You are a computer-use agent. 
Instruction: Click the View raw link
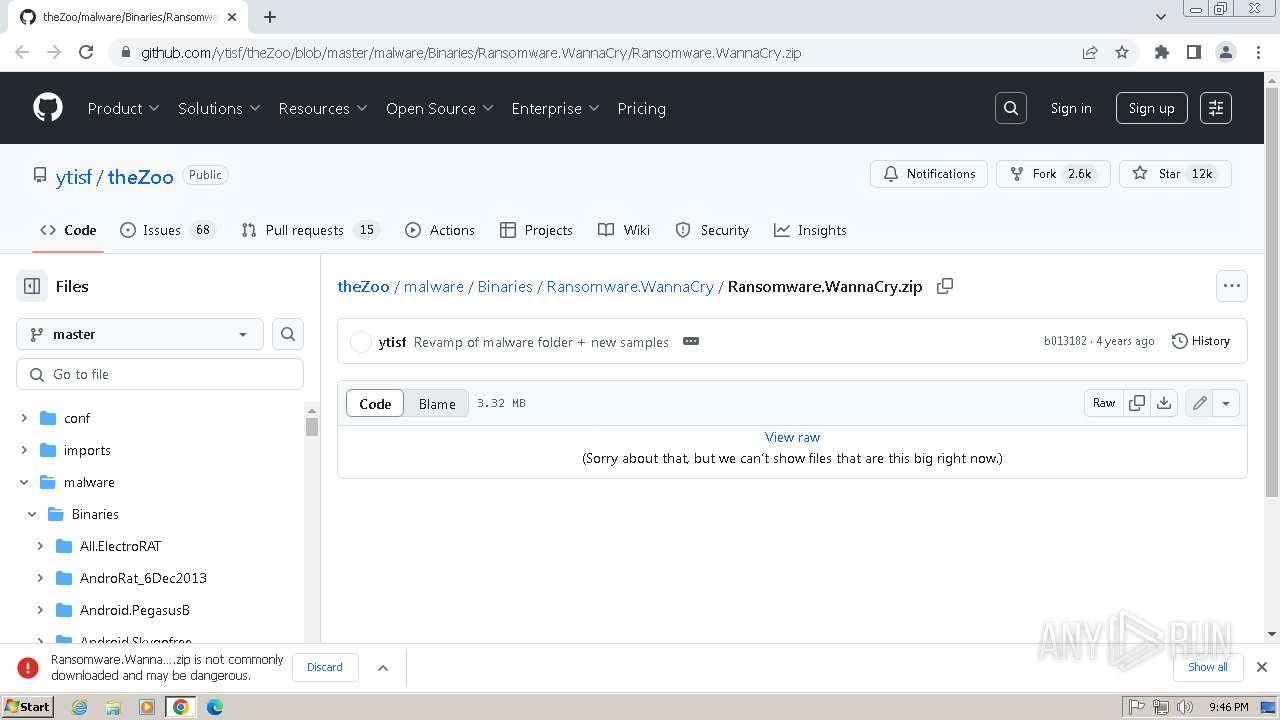[792, 437]
